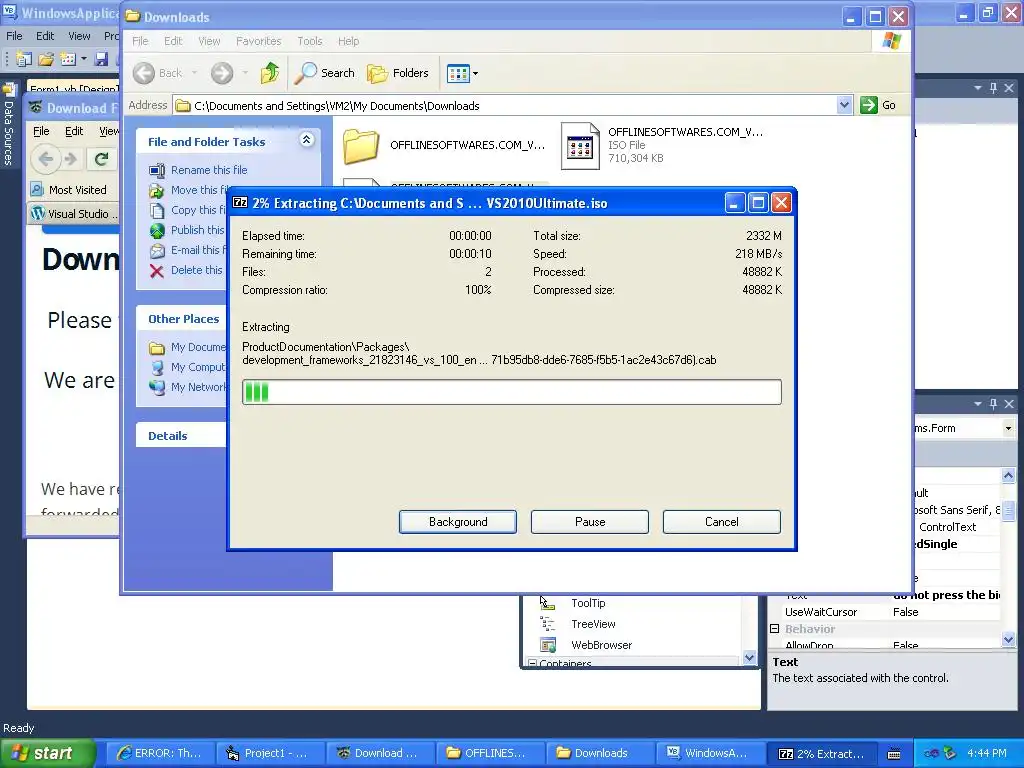Viewport: 1024px width, 768px height.
Task: Click the Publish this file globe icon
Action: coord(157,231)
